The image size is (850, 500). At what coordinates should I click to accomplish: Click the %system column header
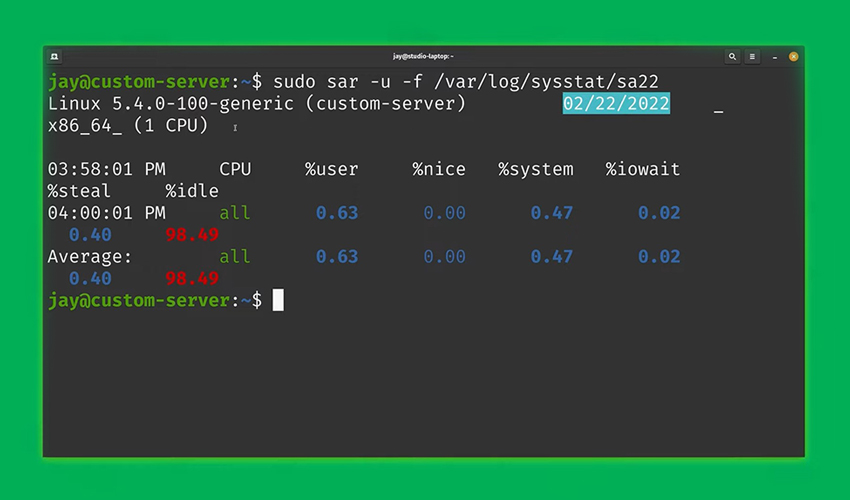[x=536, y=169]
